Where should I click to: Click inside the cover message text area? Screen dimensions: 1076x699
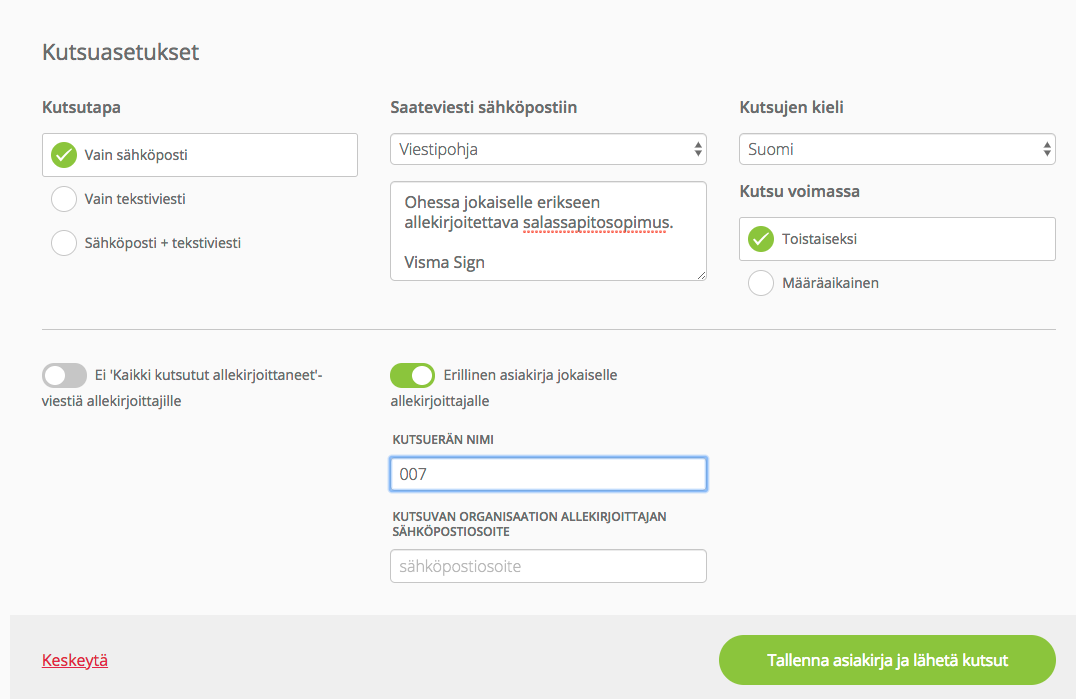[548, 231]
